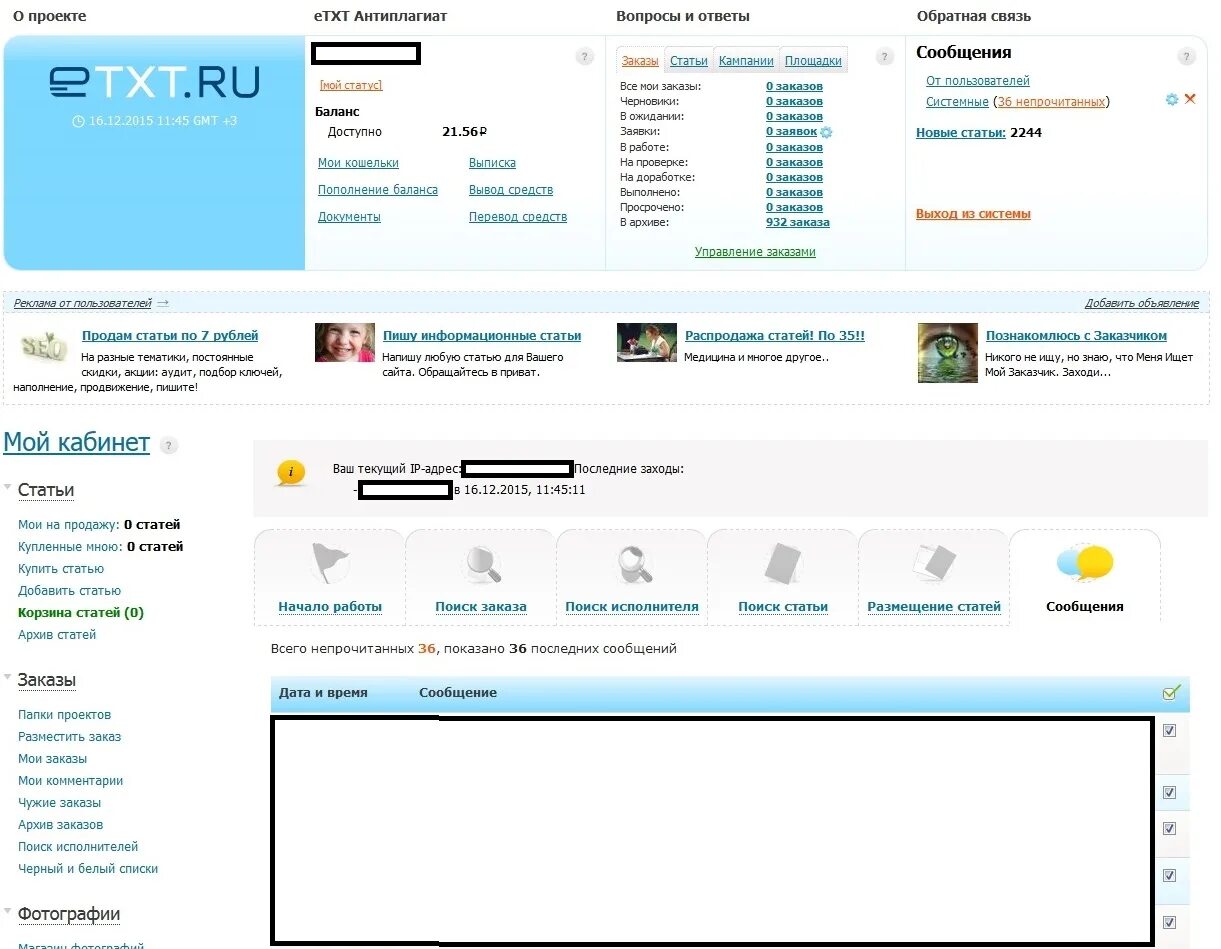The width and height of the screenshot is (1221, 949).
Task: Open Пополнение баланса link
Action: tap(378, 190)
